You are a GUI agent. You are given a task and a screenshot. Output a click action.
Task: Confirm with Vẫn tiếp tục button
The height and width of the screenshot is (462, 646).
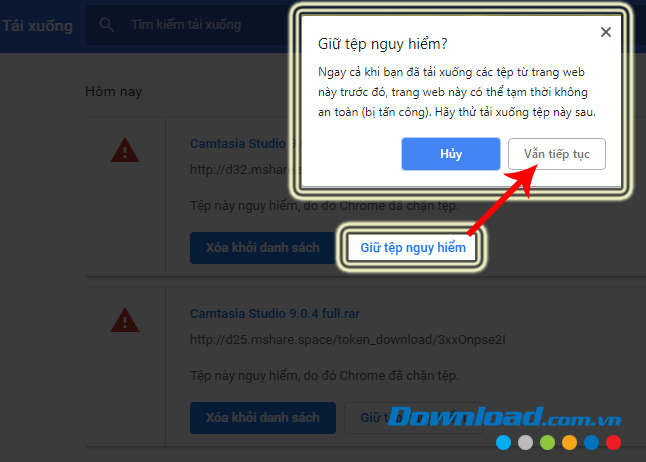pos(557,154)
